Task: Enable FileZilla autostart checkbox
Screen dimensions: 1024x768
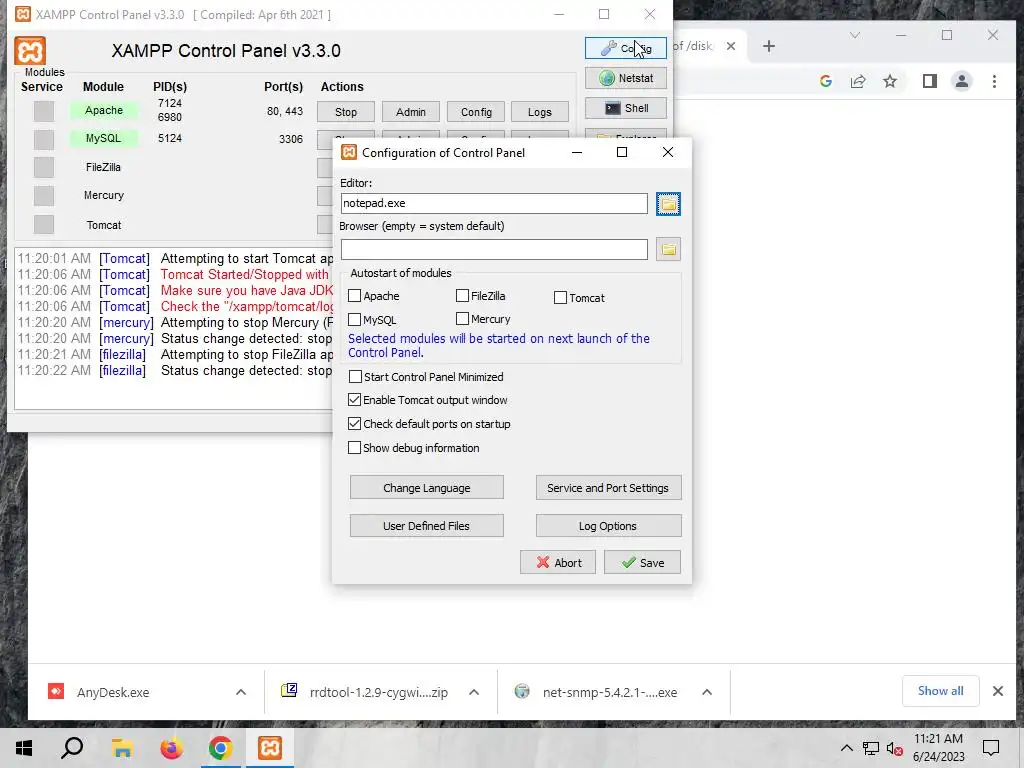Action: point(462,296)
